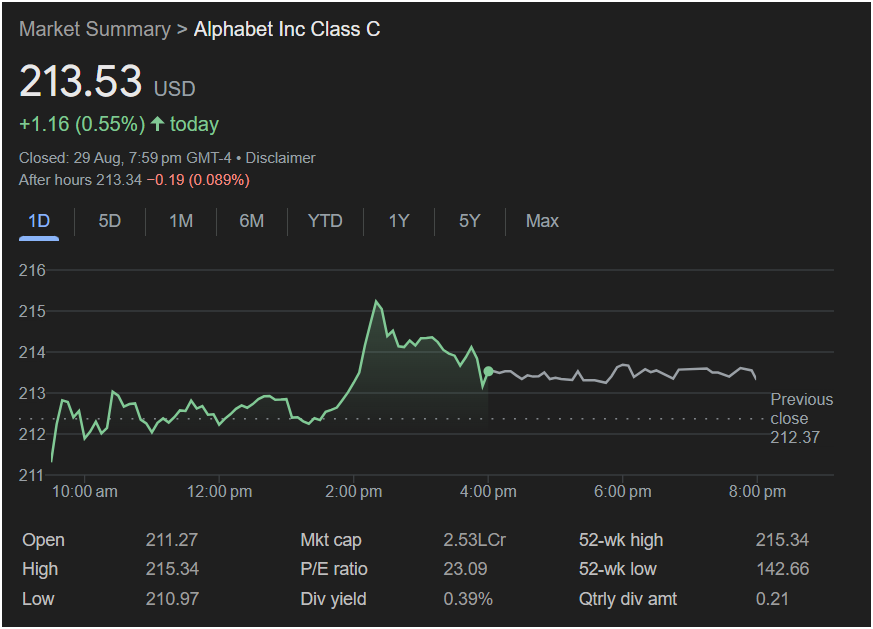Select the Max time range
Viewport: 873px width, 629px height.
click(542, 221)
